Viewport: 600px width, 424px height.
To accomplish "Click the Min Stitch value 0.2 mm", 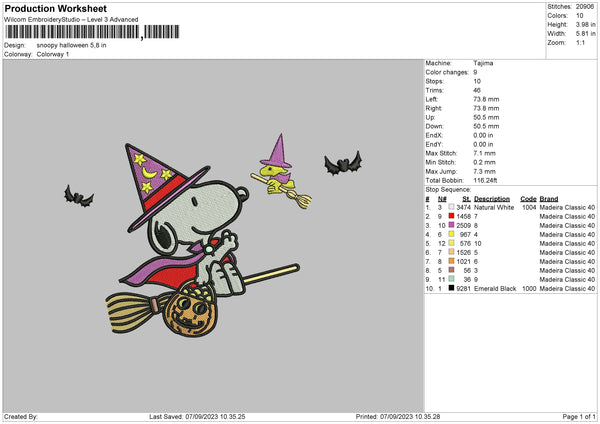I will [x=484, y=162].
